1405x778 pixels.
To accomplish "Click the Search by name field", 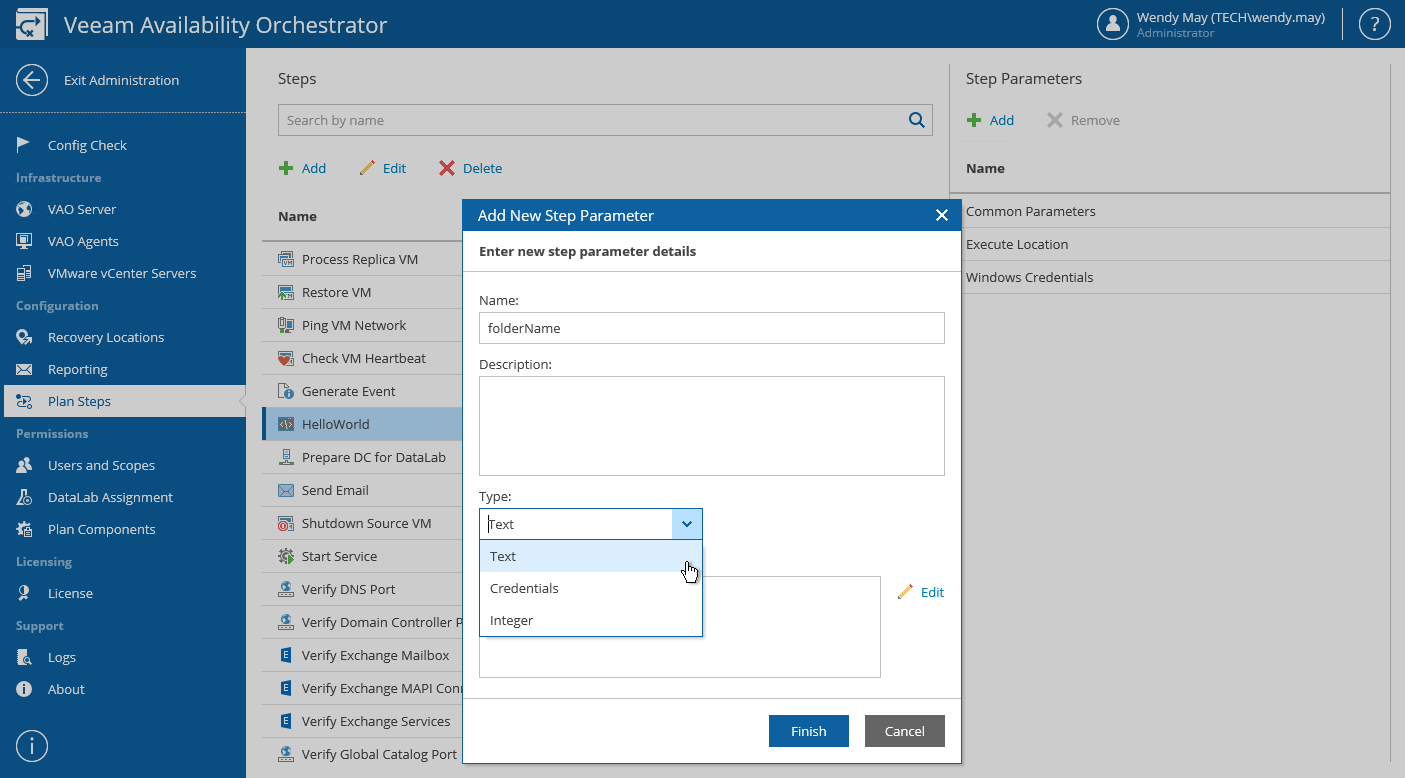I will [605, 120].
